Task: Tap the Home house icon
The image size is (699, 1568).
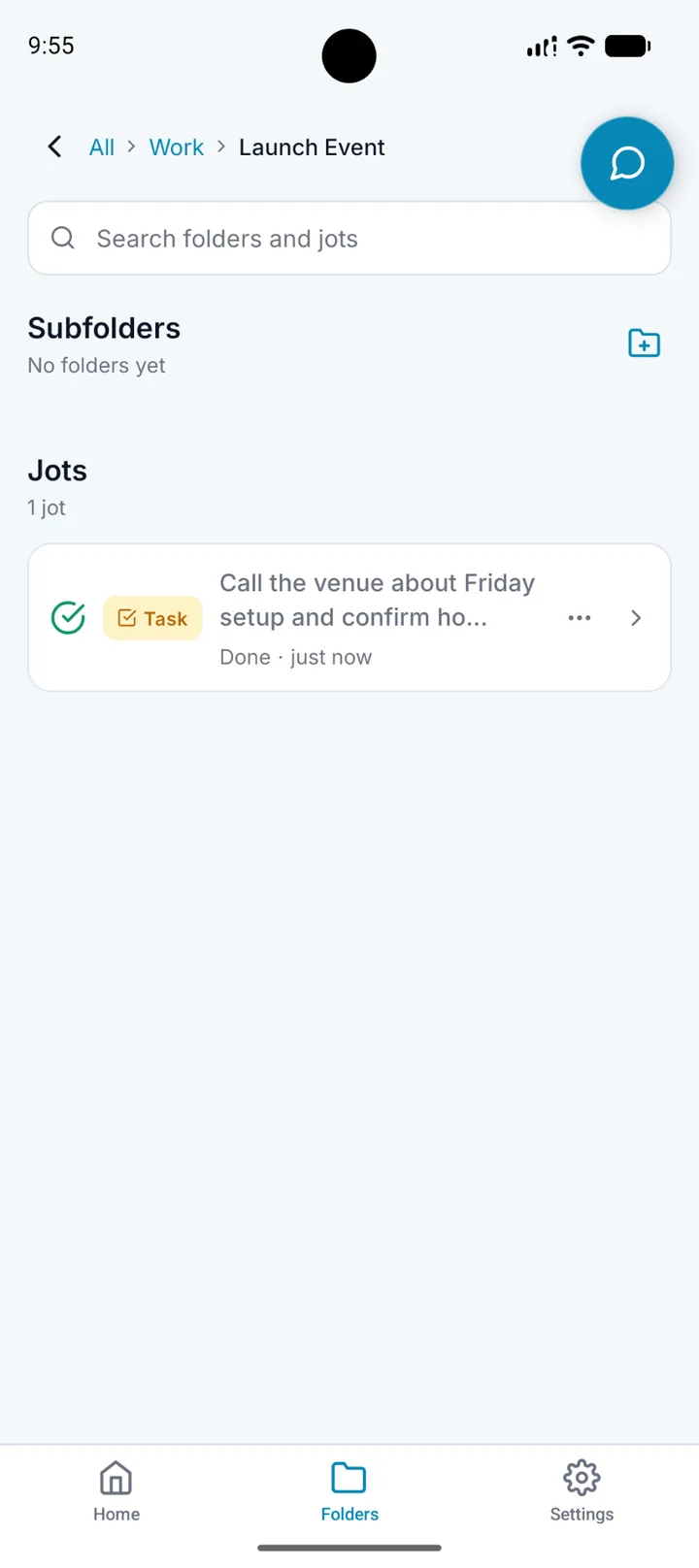Action: (116, 1478)
